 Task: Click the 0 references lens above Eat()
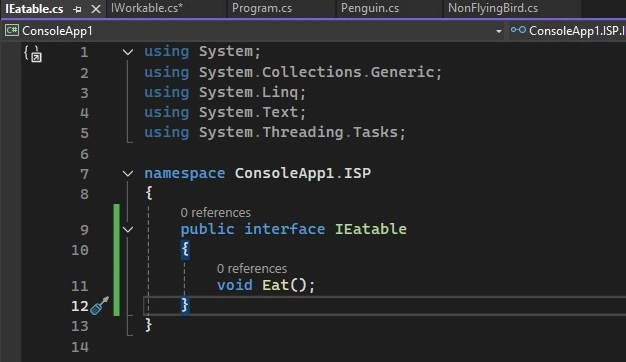(252, 269)
